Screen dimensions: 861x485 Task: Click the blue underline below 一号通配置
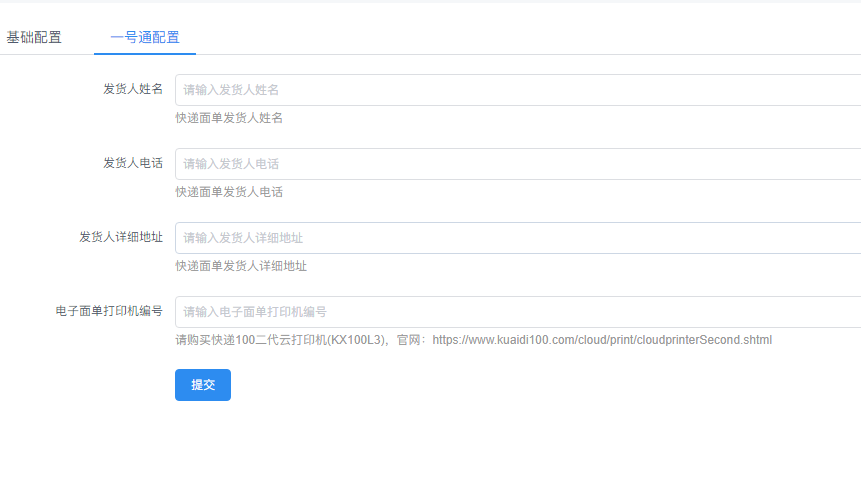[x=145, y=53]
